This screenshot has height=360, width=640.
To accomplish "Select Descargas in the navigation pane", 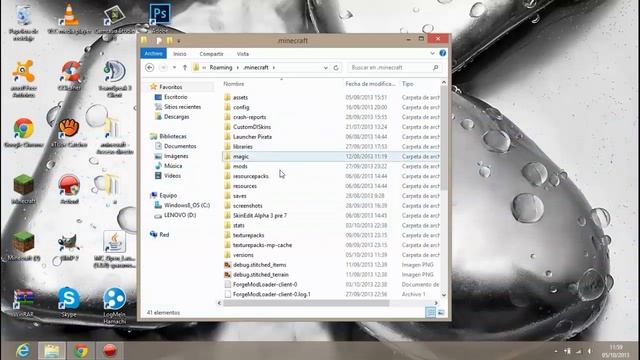I will (x=177, y=117).
